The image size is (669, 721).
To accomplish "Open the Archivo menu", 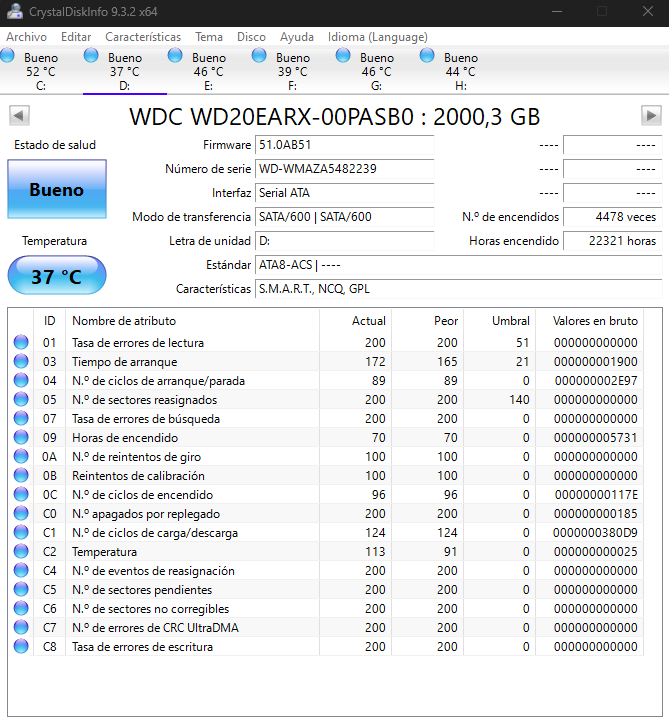I will click(x=26, y=37).
